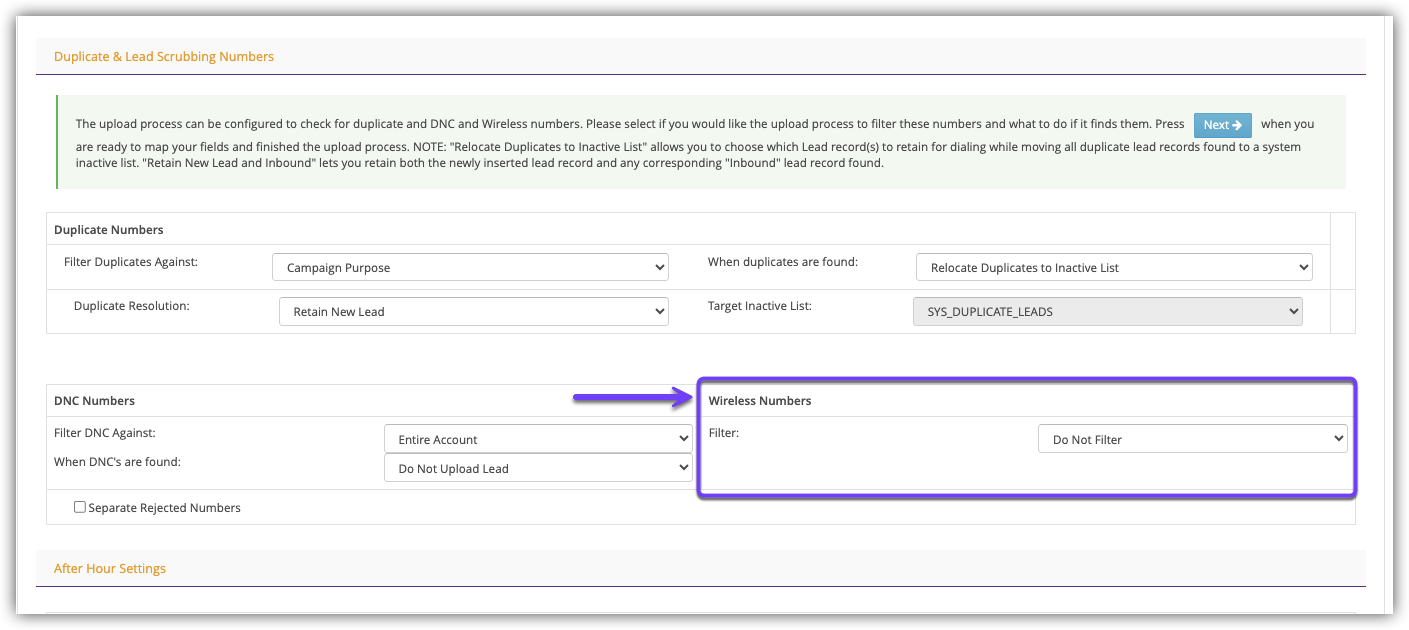Enable the Separate Rejected Numbers checkbox
The height and width of the screenshot is (630, 1409).
pyautogui.click(x=80, y=507)
